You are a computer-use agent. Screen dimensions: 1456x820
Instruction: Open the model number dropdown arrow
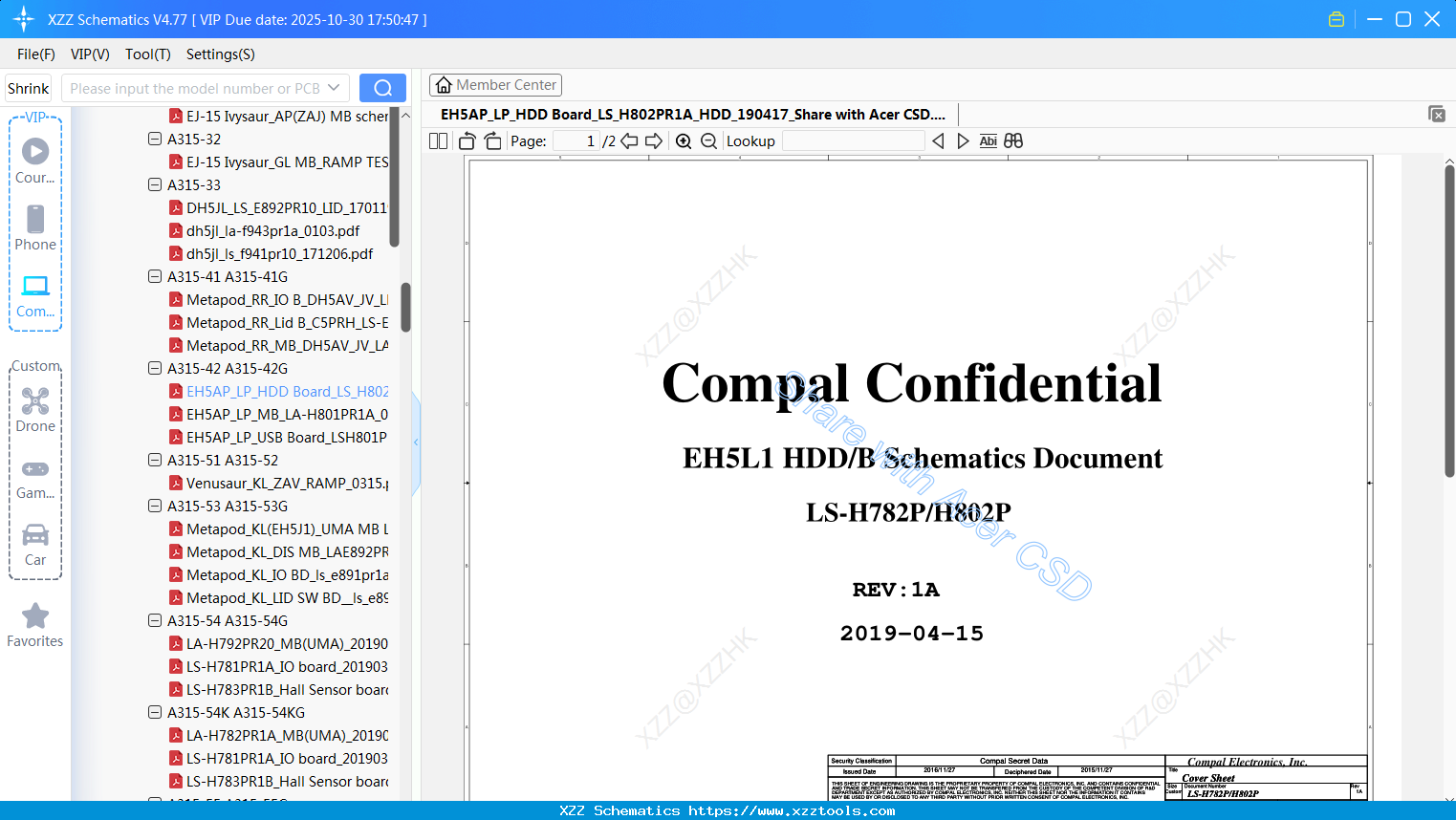(334, 88)
